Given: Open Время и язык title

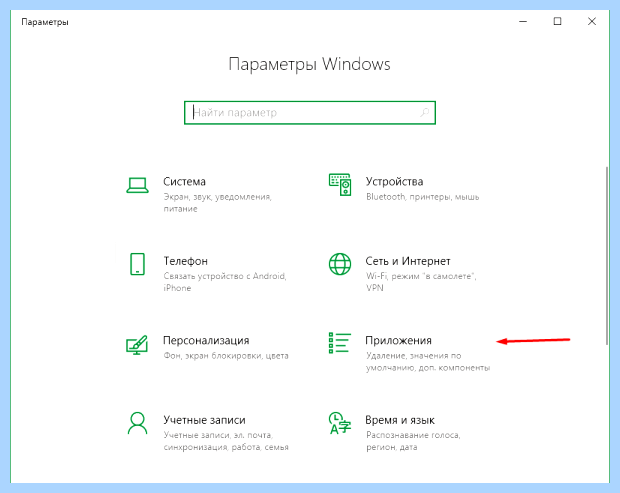Looking at the screenshot, I should pos(400,420).
